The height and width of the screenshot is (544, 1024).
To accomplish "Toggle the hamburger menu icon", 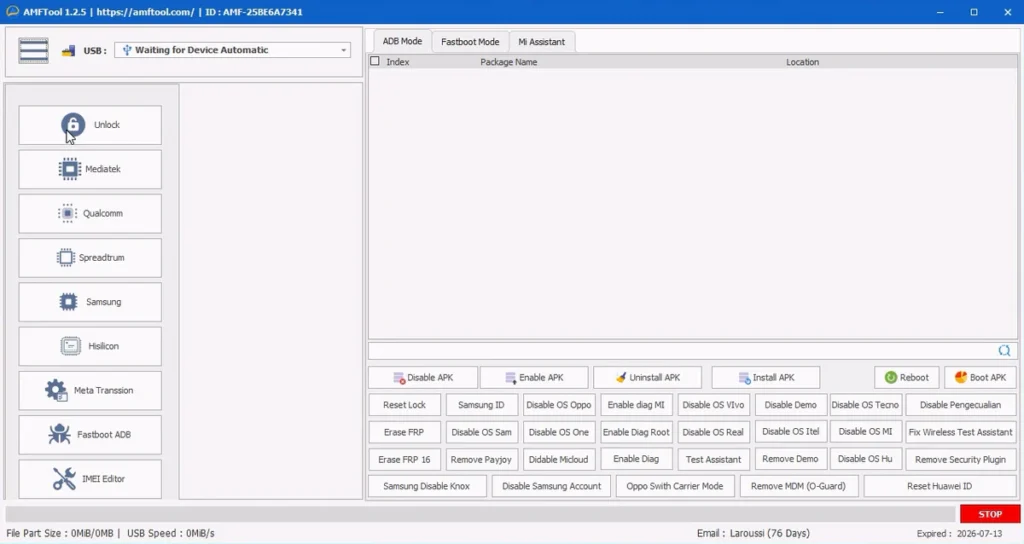I will point(34,50).
